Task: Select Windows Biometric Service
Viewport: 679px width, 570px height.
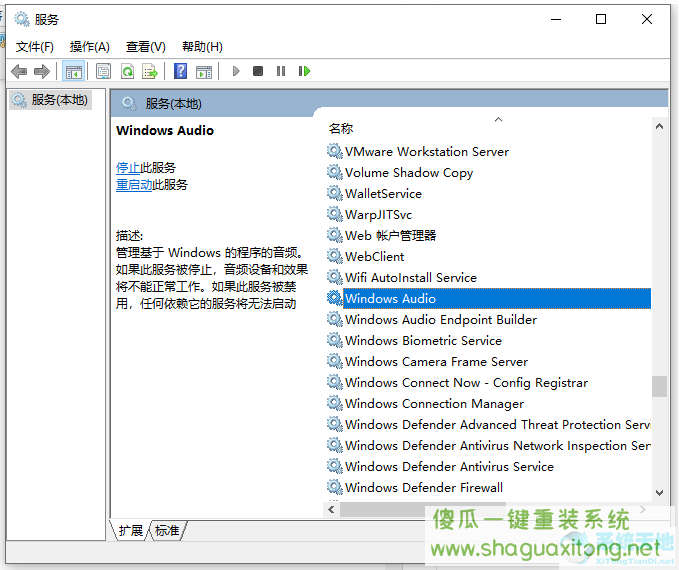Action: tap(423, 340)
